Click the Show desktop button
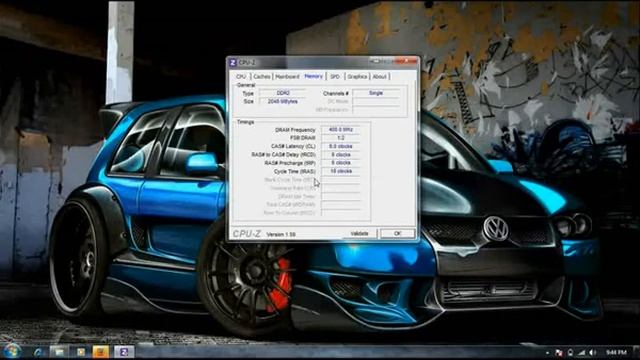Image resolution: width=640 pixels, height=360 pixels. pos(636,352)
